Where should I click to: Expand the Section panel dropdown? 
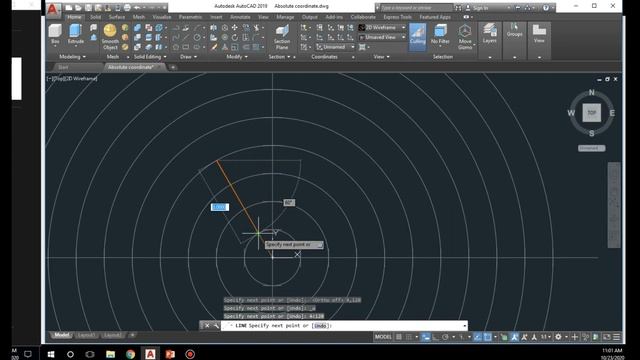tap(279, 57)
